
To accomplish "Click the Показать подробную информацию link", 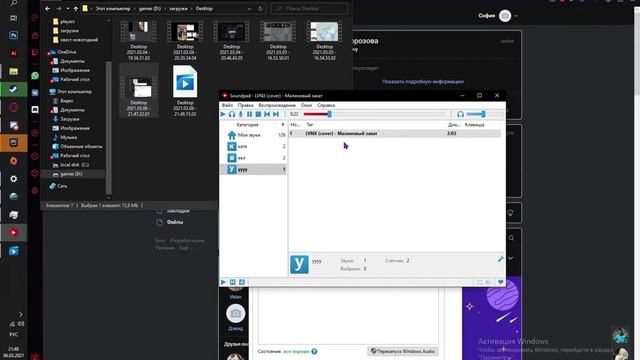I will coord(423,82).
